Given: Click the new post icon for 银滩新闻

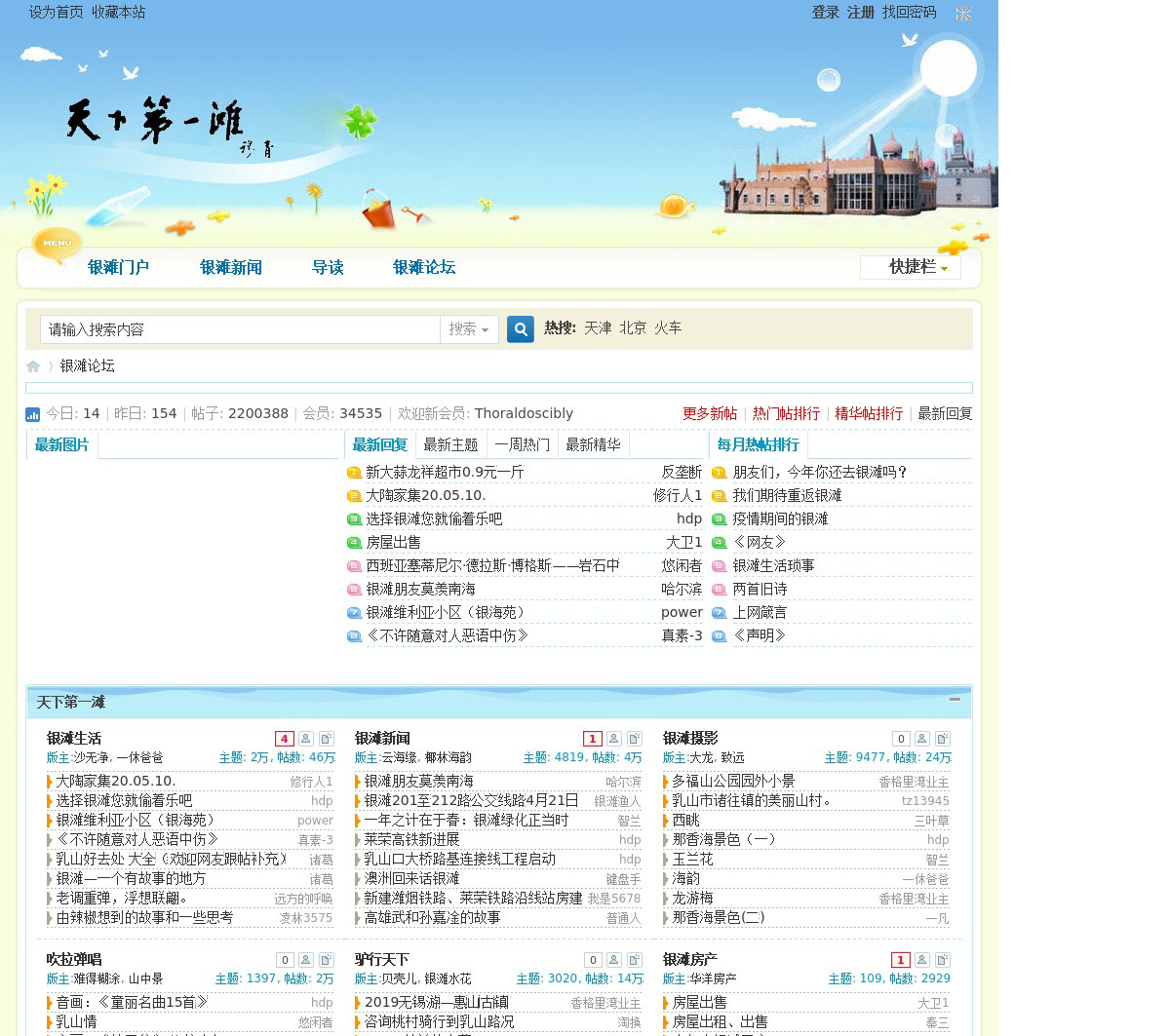Looking at the screenshot, I should 635,739.
